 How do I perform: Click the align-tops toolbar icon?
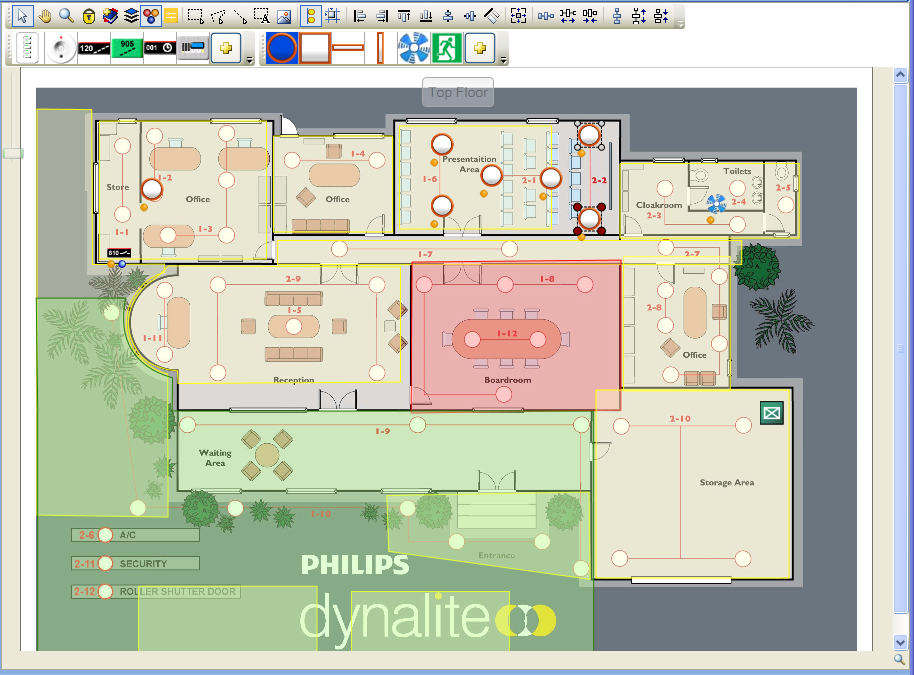402,15
